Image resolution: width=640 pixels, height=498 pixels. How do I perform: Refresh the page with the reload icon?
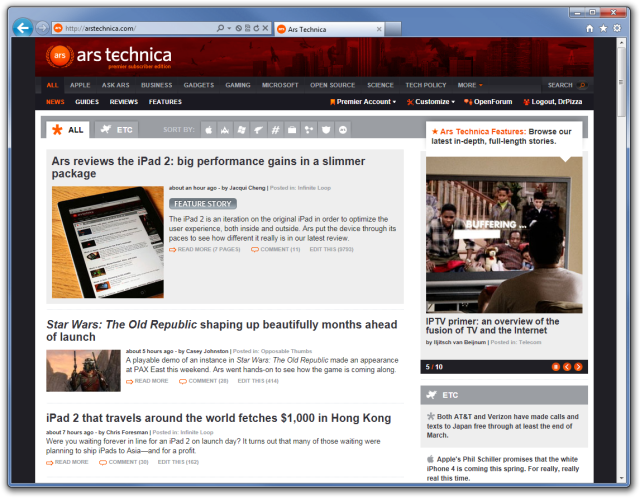(x=256, y=28)
